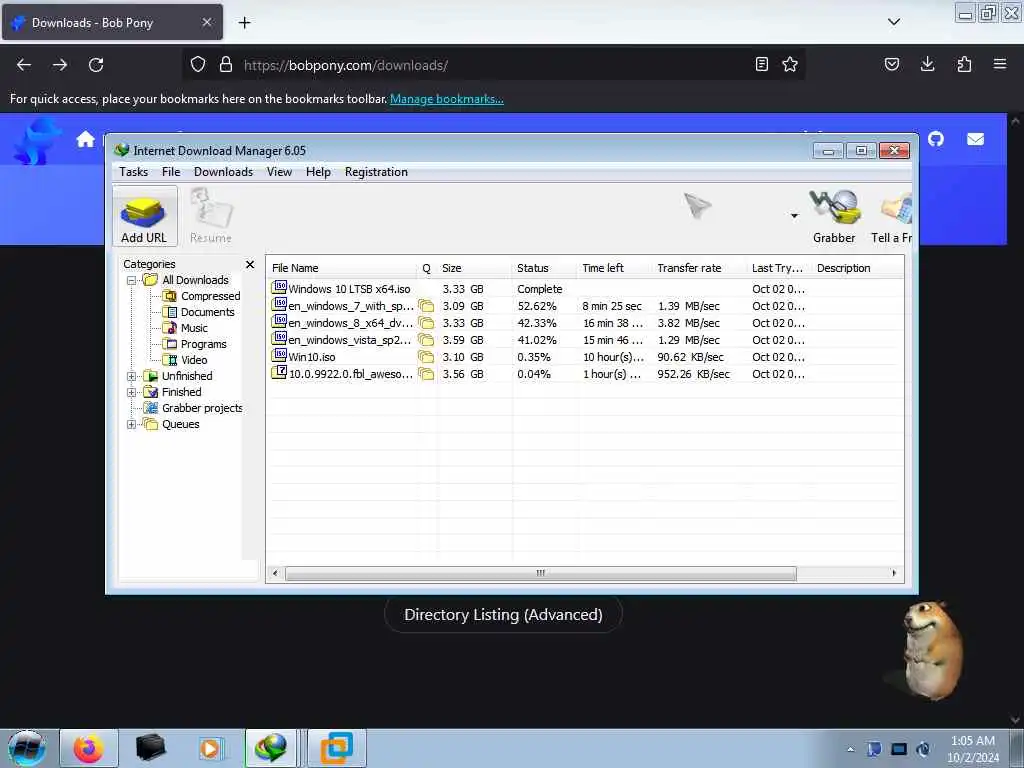
Task: Click the Q column header
Action: tap(426, 268)
